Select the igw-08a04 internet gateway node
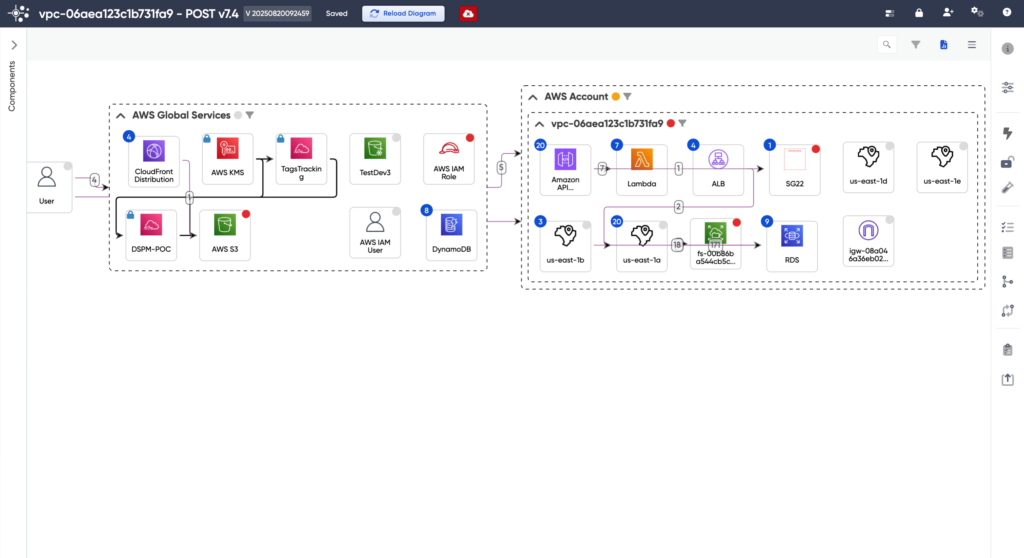The height and width of the screenshot is (558, 1024). pos(869,241)
